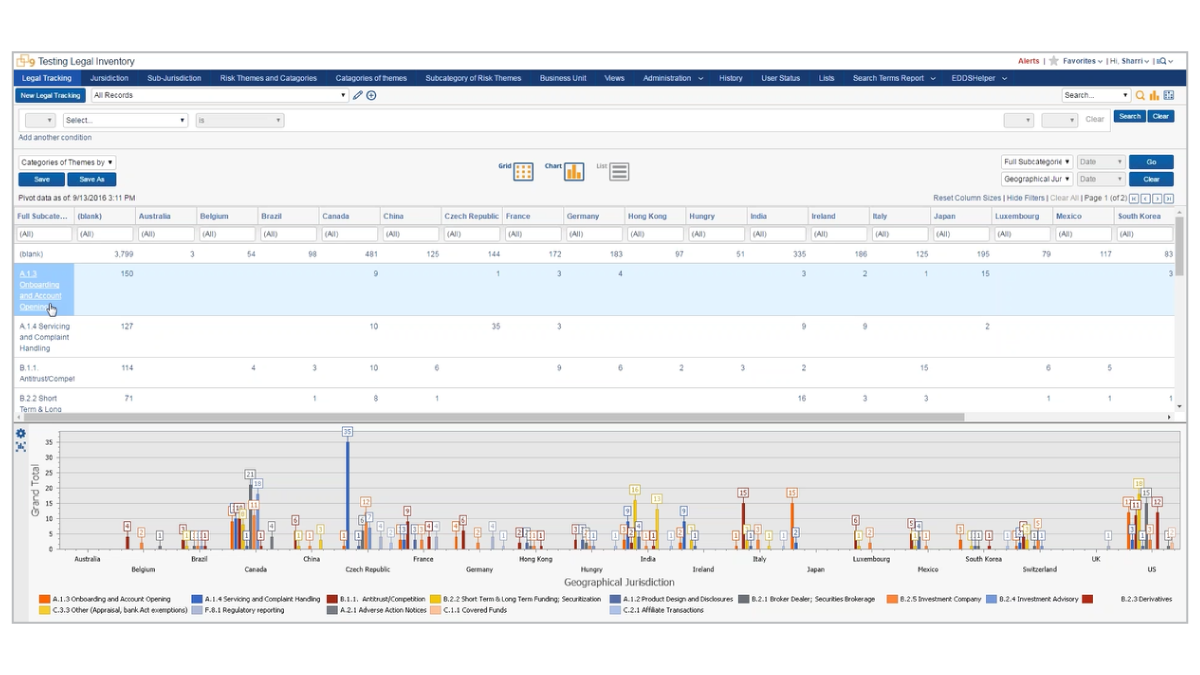1200x675 pixels.
Task: Toggle B.1.1 Antitrust/Competition legend series
Action: [332, 599]
